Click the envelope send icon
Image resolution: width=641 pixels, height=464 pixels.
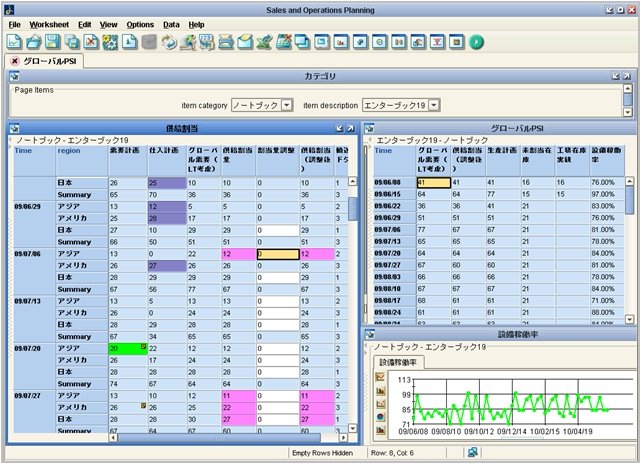tap(245, 42)
